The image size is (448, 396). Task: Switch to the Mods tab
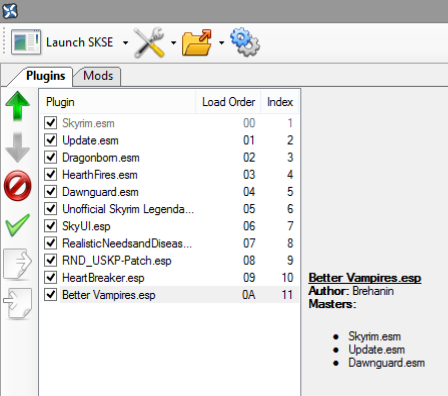click(98, 76)
